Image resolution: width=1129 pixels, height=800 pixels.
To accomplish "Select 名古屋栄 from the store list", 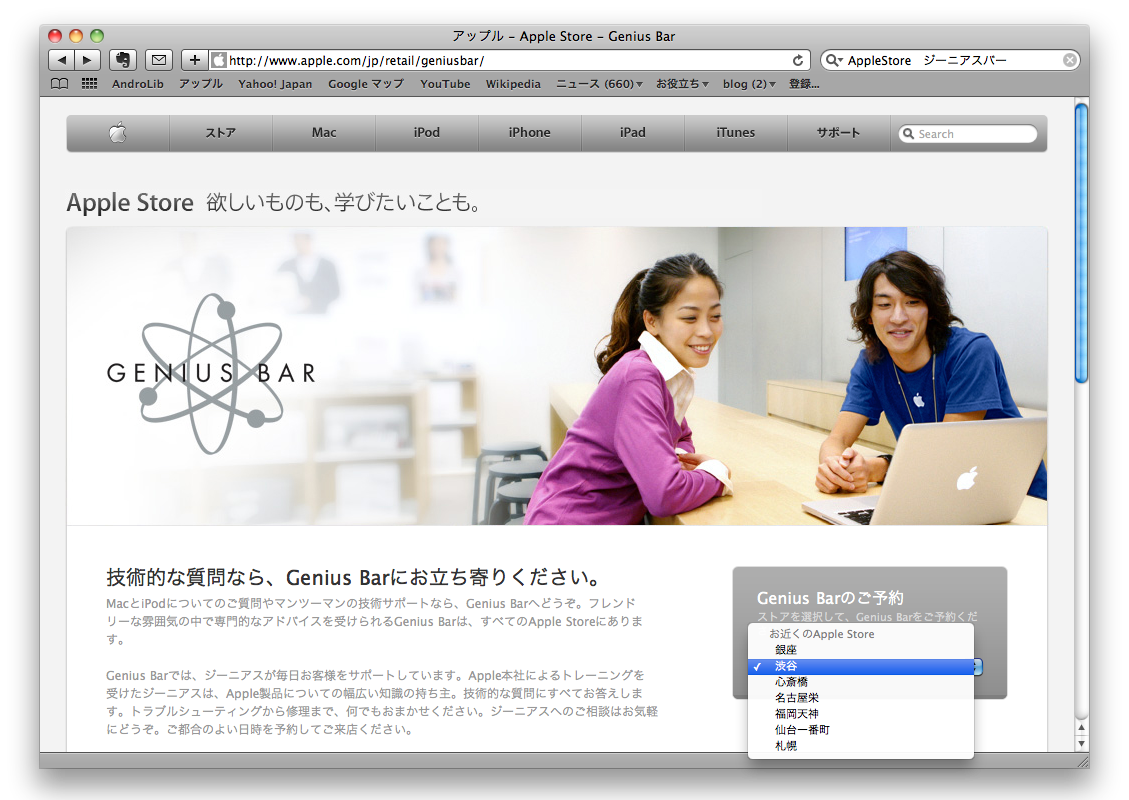I will 861,698.
